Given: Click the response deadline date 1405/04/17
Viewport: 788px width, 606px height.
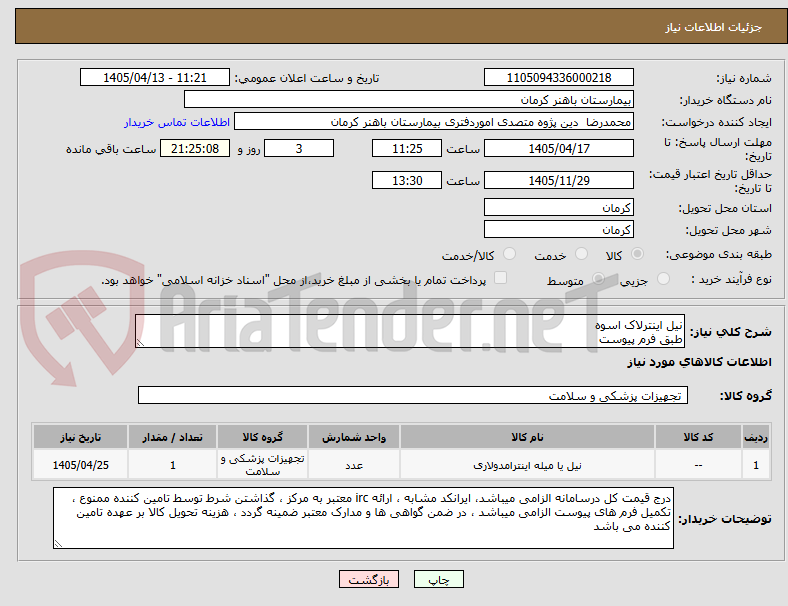Looking at the screenshot, I should click(x=559, y=148).
